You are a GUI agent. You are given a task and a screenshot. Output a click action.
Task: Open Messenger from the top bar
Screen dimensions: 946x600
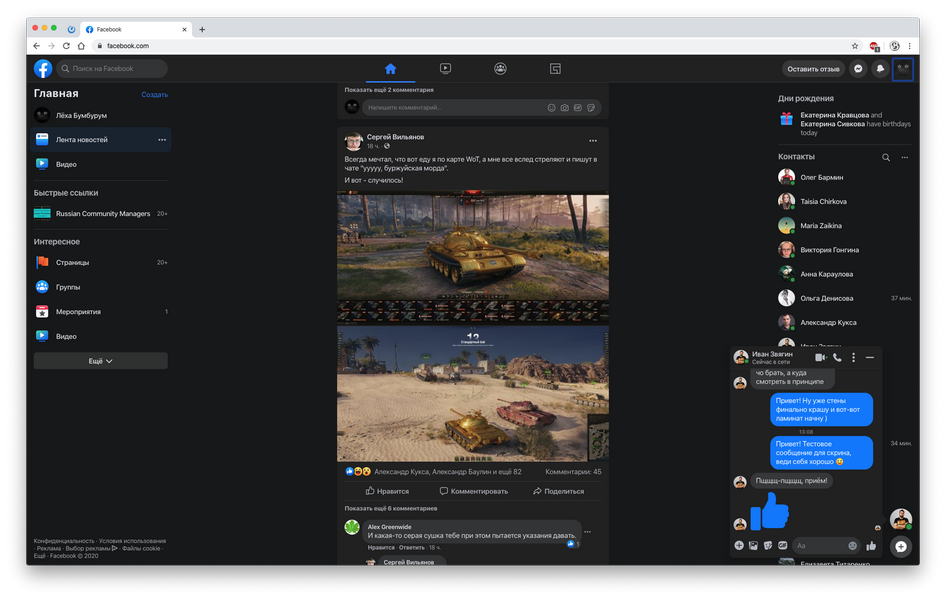coord(858,69)
